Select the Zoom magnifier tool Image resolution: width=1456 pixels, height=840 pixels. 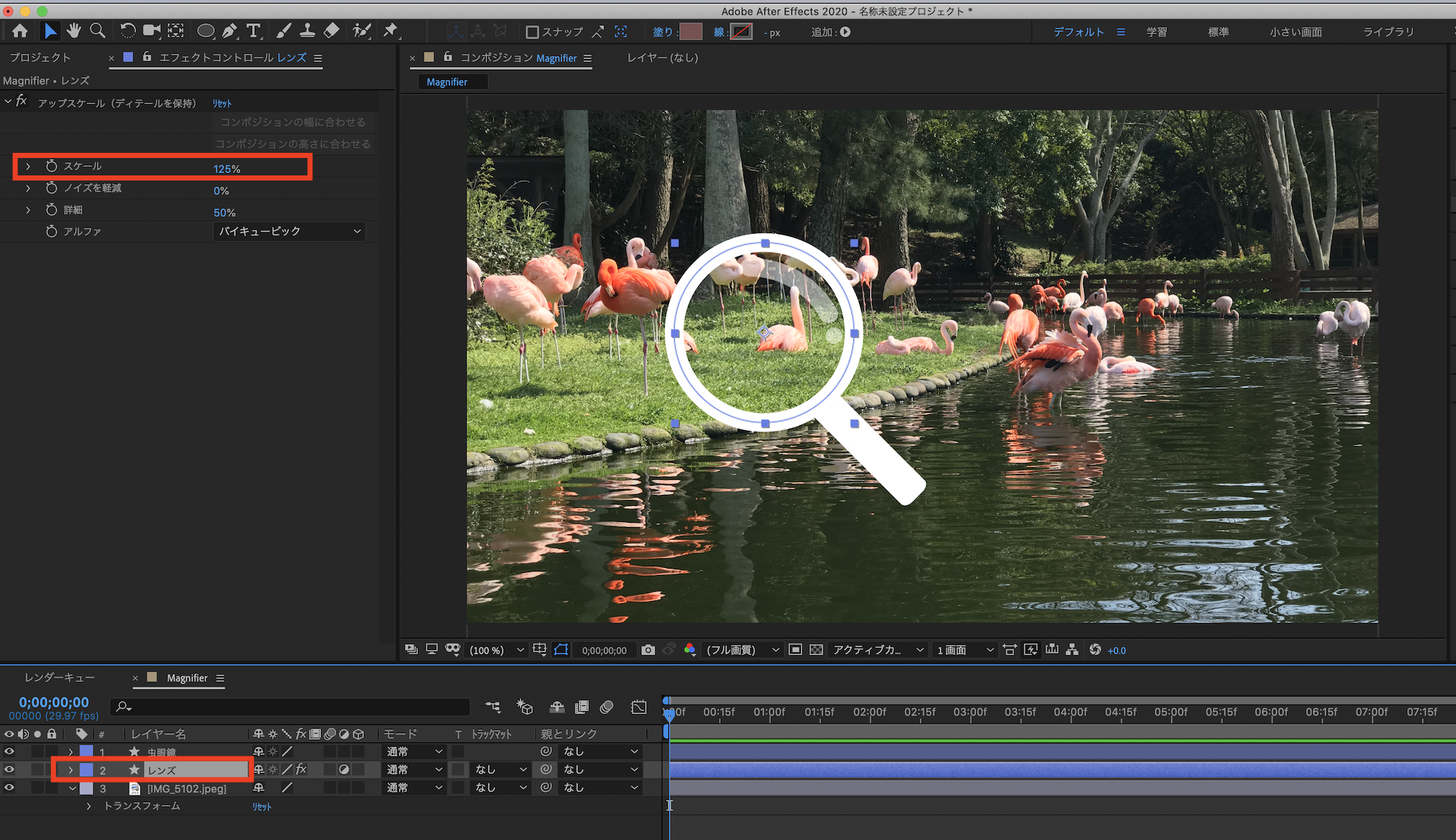(x=98, y=31)
